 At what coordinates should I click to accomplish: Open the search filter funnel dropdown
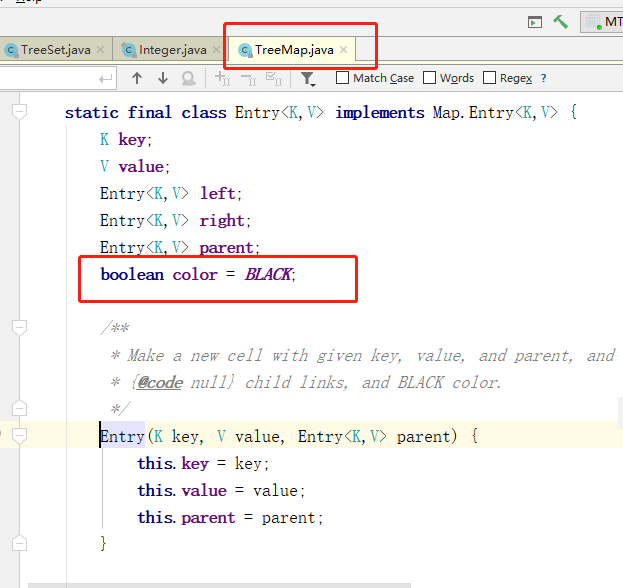[x=308, y=79]
